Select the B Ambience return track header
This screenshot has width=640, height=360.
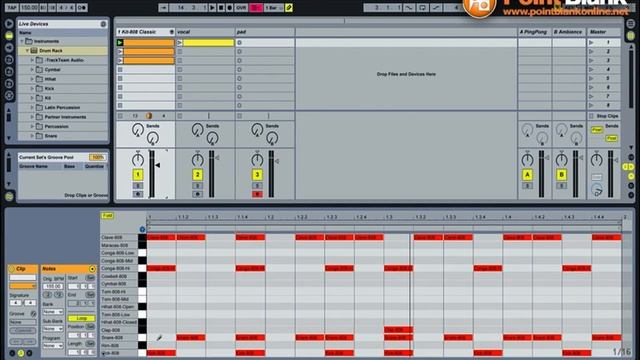[569, 32]
